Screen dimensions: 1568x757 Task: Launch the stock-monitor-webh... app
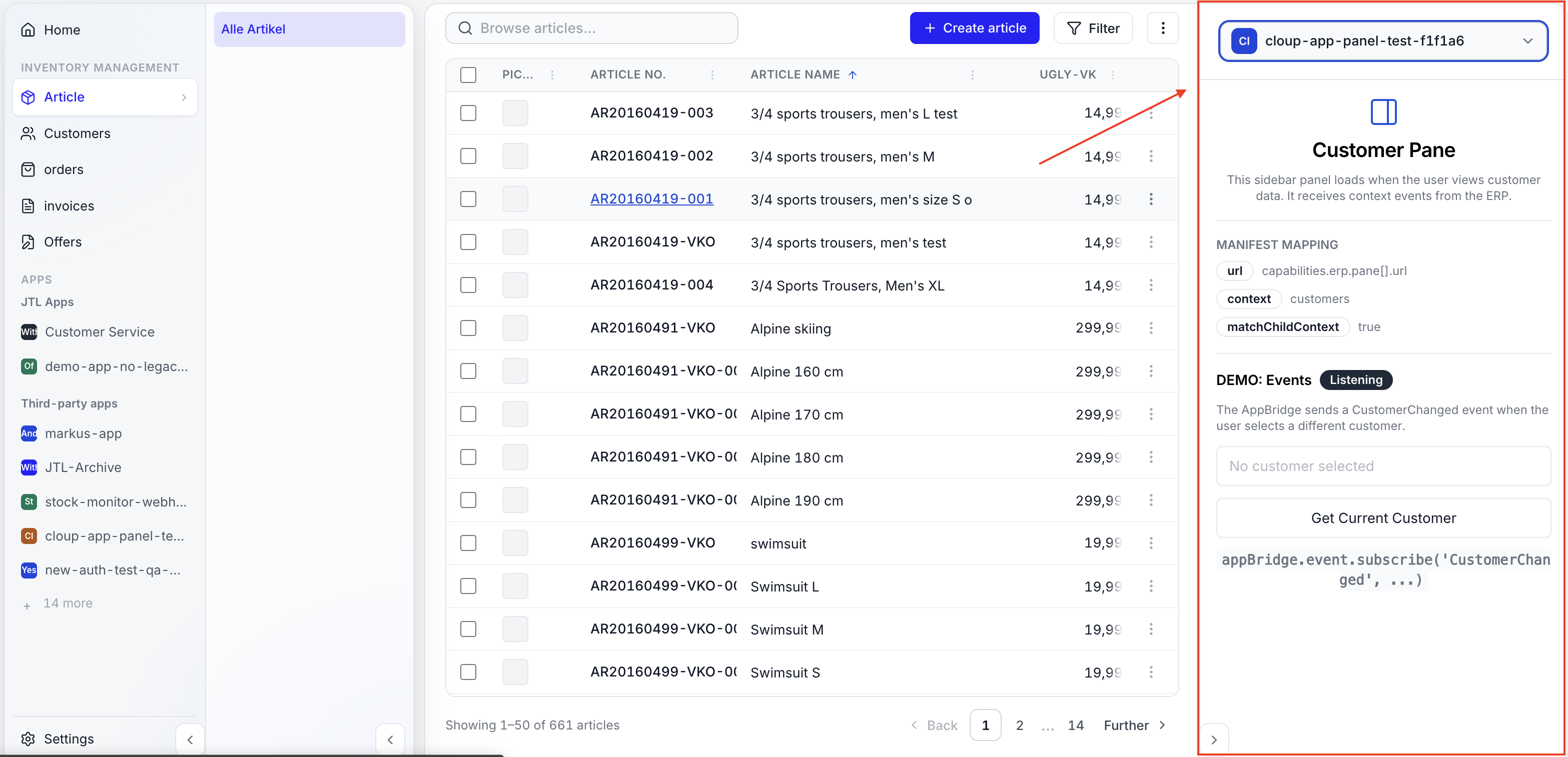(x=104, y=502)
